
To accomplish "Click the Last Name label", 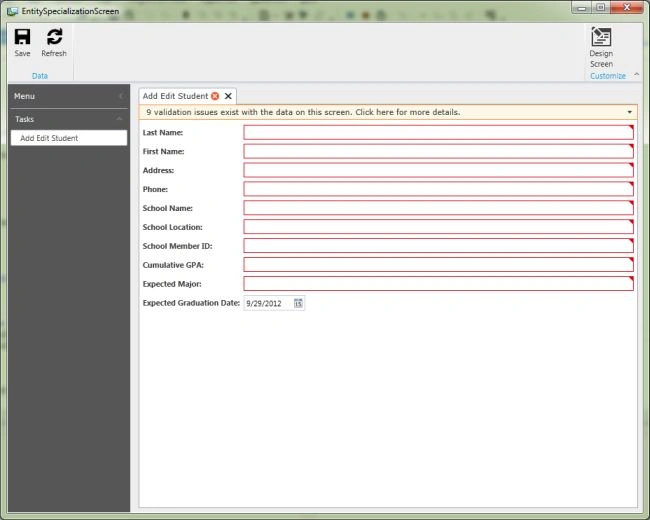I will (162, 133).
